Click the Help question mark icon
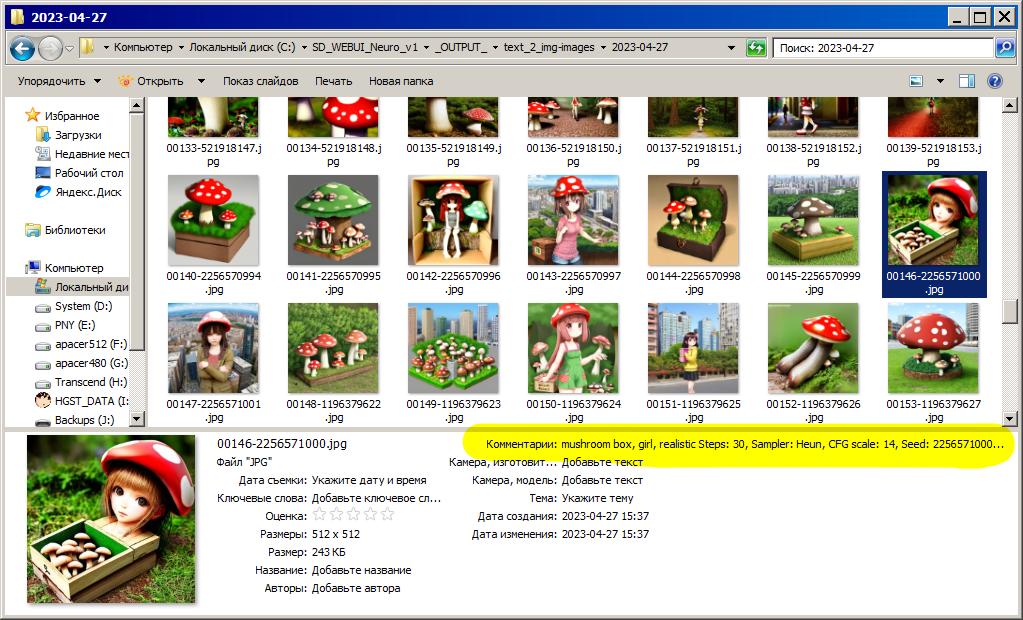 tap(994, 81)
